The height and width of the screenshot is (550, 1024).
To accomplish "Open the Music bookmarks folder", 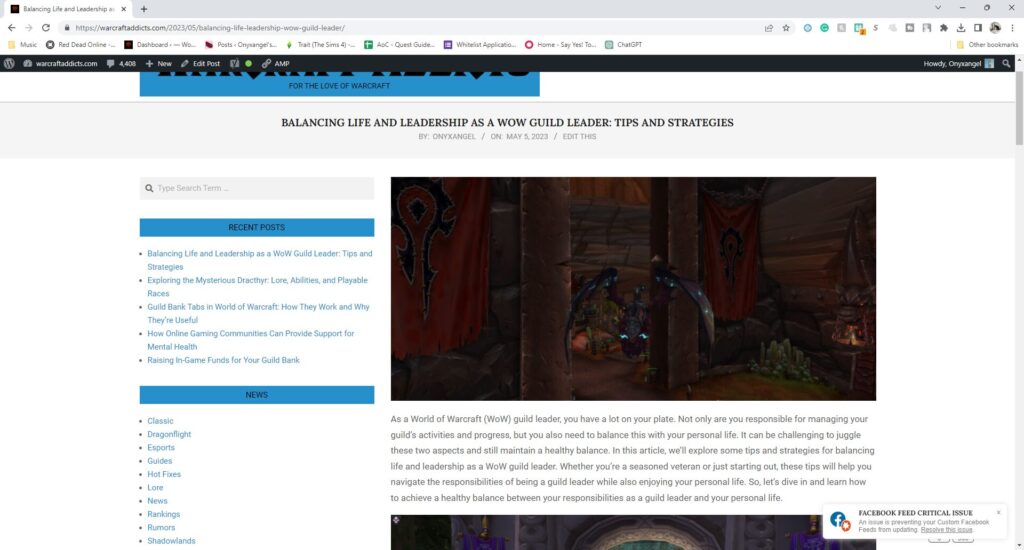I will click(x=22, y=44).
